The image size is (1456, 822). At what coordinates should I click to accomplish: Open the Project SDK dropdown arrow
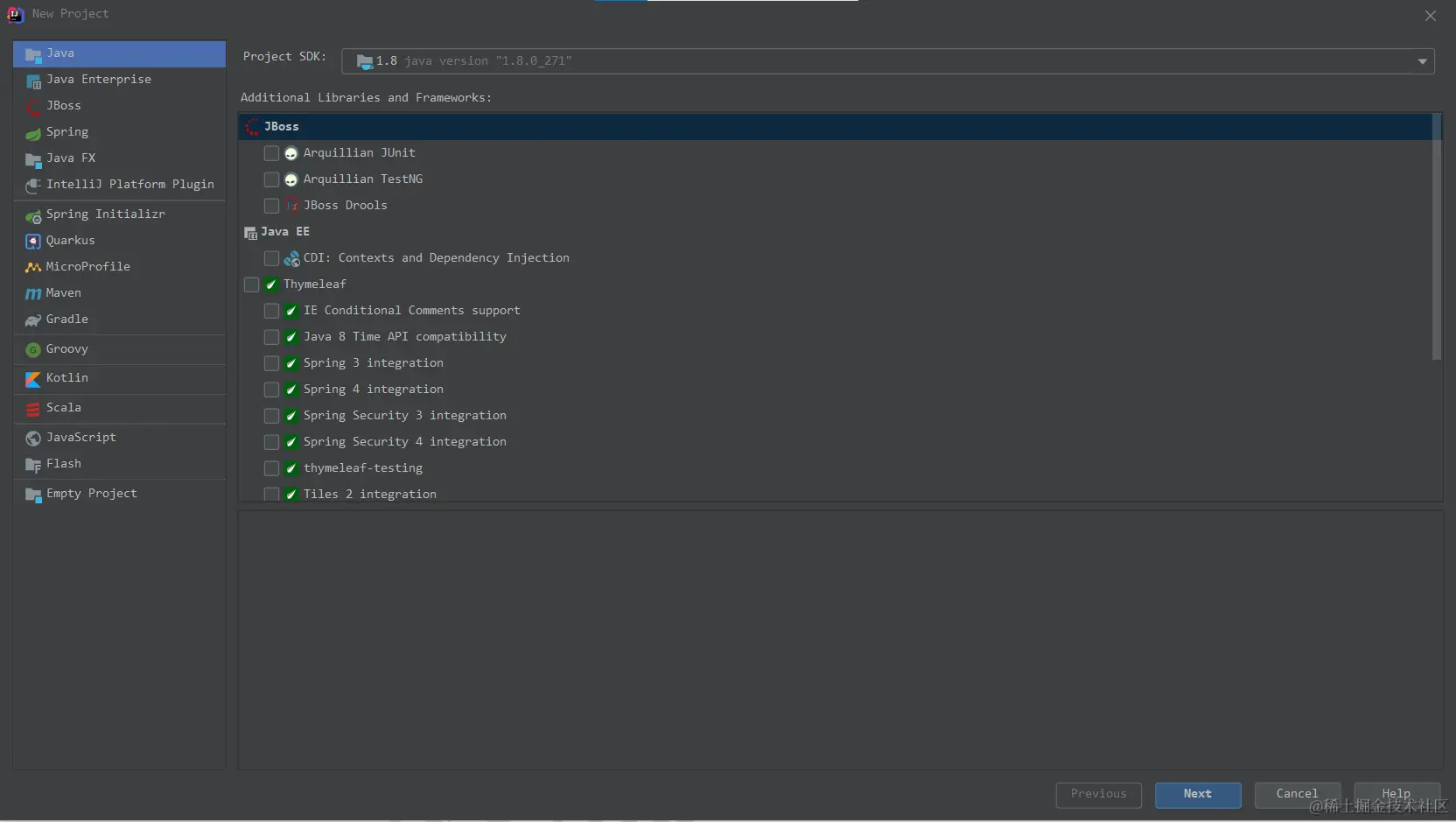click(1422, 61)
